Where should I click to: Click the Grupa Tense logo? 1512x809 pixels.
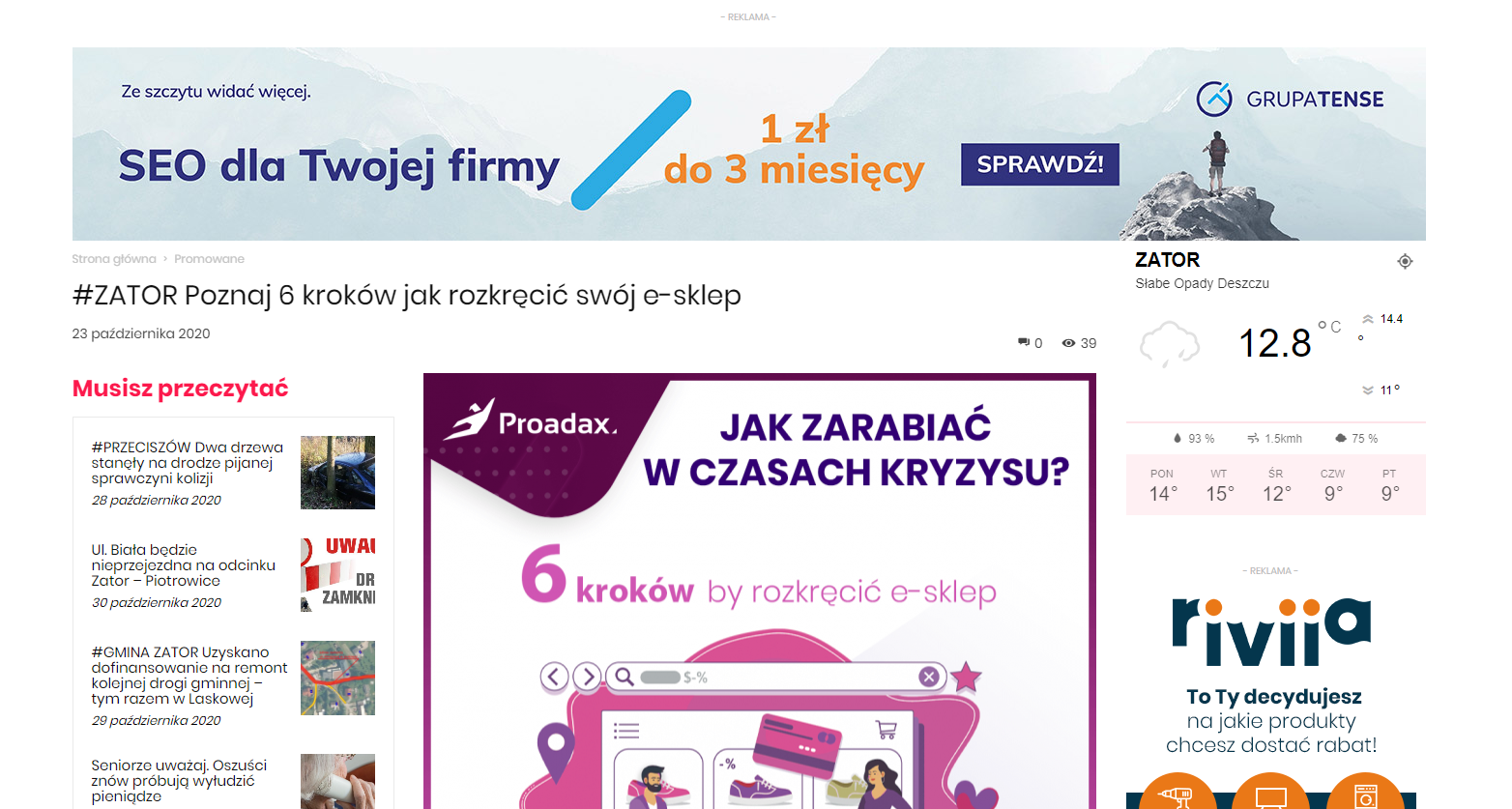(1290, 99)
